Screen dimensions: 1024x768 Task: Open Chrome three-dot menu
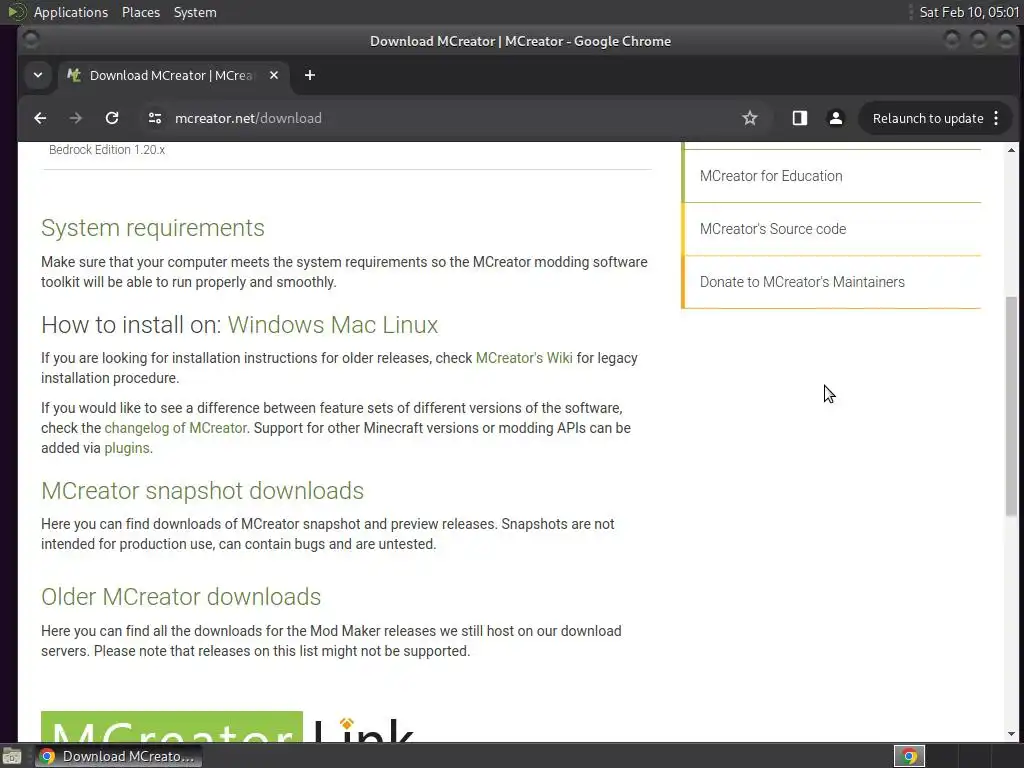coord(996,118)
